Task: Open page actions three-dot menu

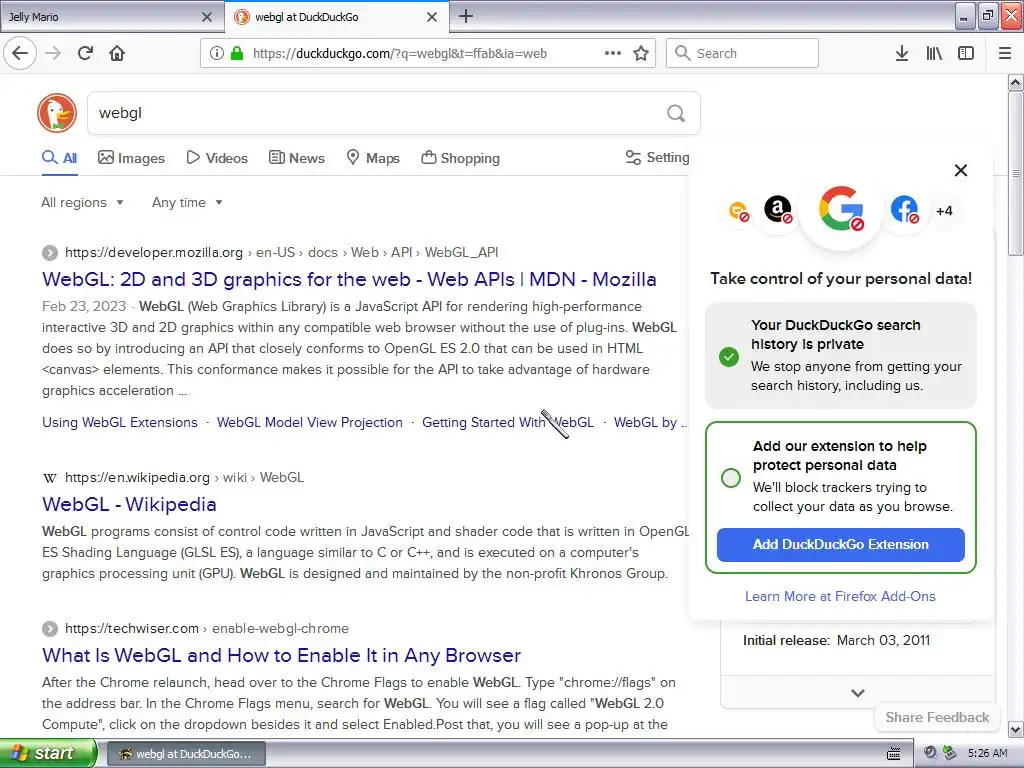Action: (x=613, y=53)
